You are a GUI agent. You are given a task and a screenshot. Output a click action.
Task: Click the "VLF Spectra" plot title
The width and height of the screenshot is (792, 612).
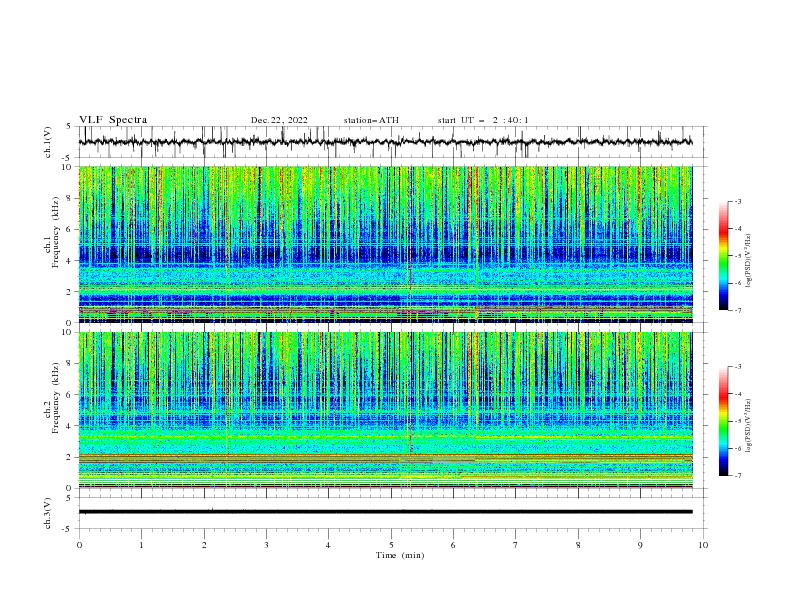tap(113, 120)
